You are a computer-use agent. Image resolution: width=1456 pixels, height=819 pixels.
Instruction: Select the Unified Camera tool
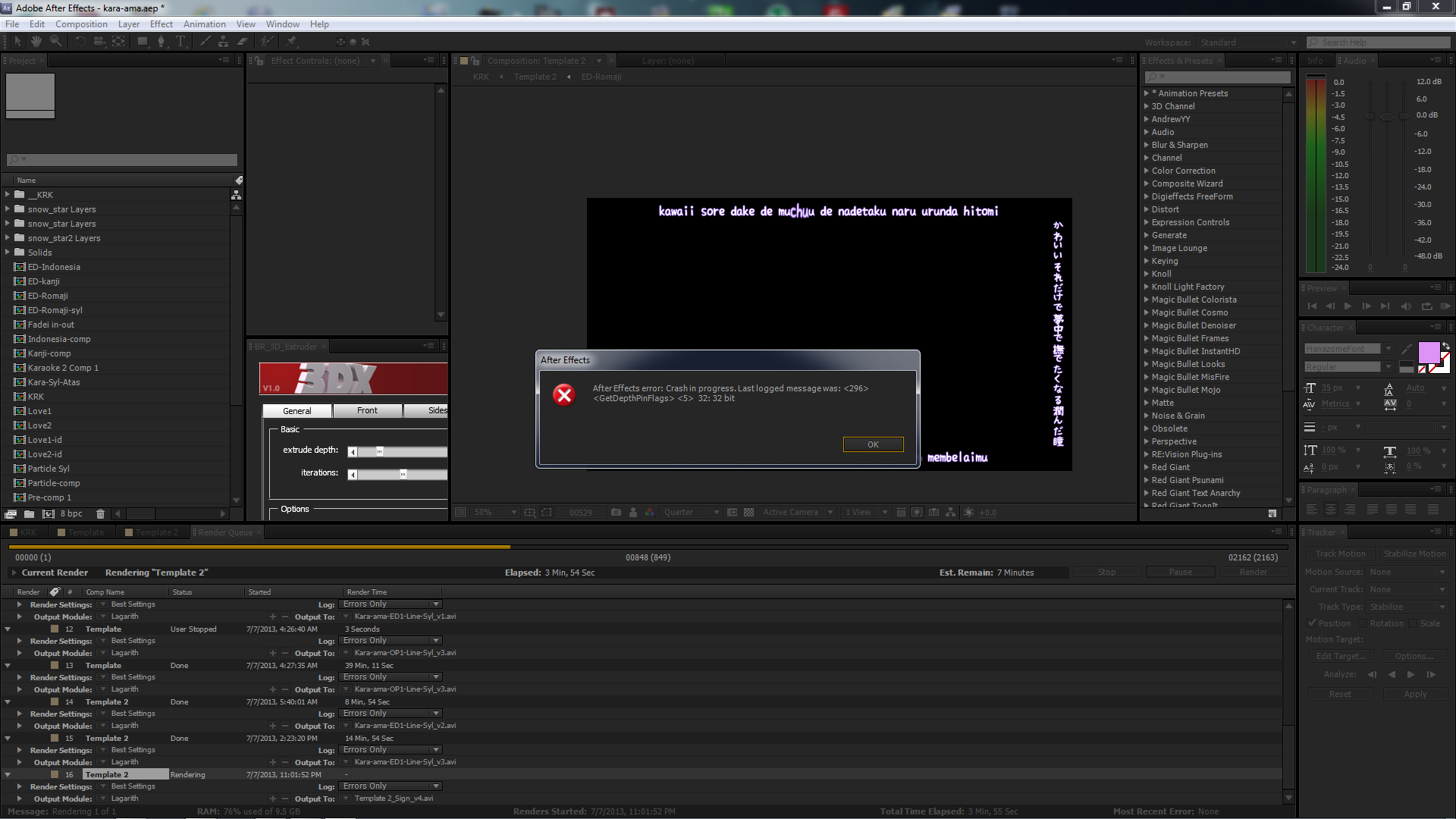[x=99, y=41]
